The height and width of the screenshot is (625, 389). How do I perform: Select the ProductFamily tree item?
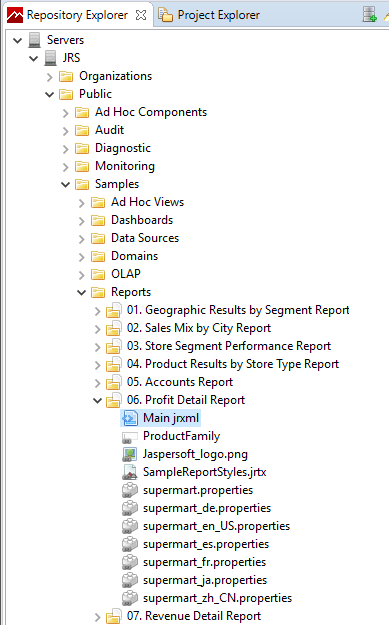[181, 436]
